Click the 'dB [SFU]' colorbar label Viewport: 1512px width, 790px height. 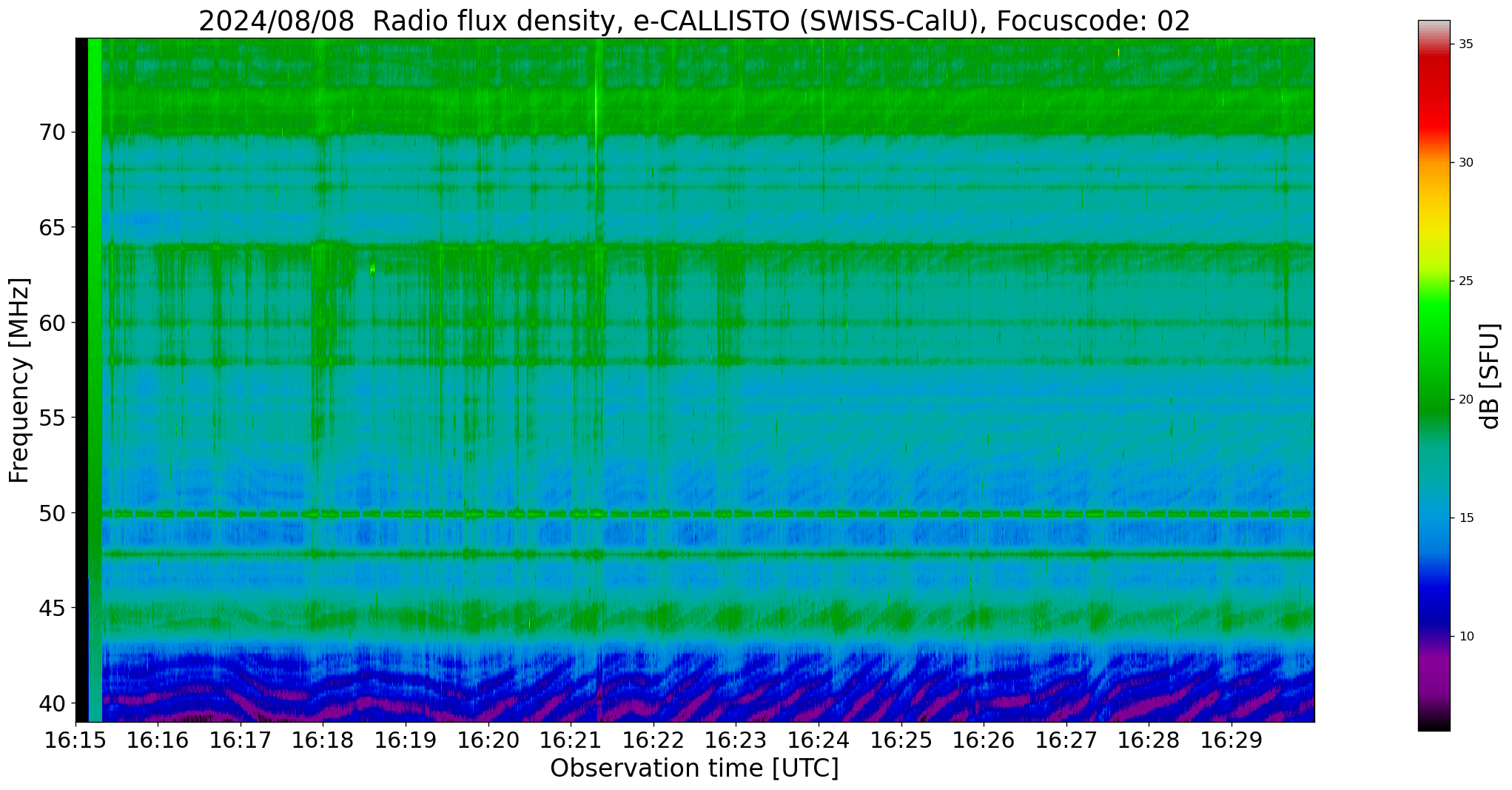coord(1491,376)
